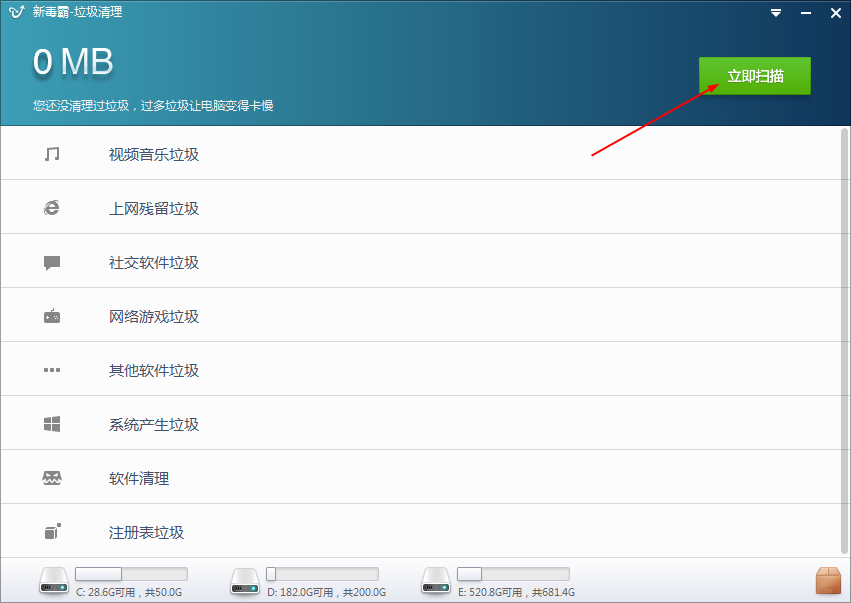Select the 视频音乐垃圾 category label
851x603 pixels.
pos(154,155)
